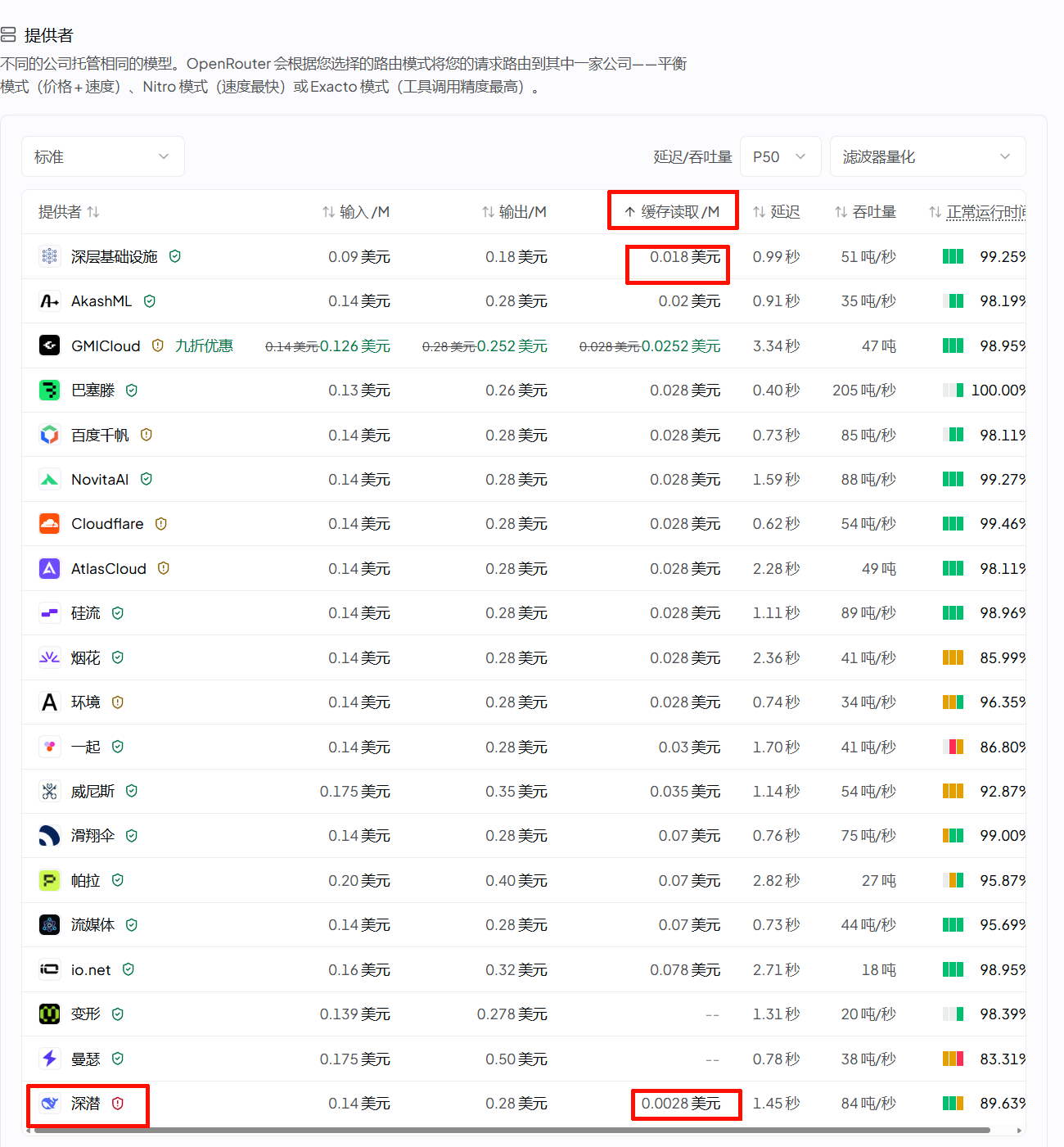This screenshot has height=1147, width=1064.
Task: Open the AtlasCloud provider name link
Action: (x=109, y=568)
